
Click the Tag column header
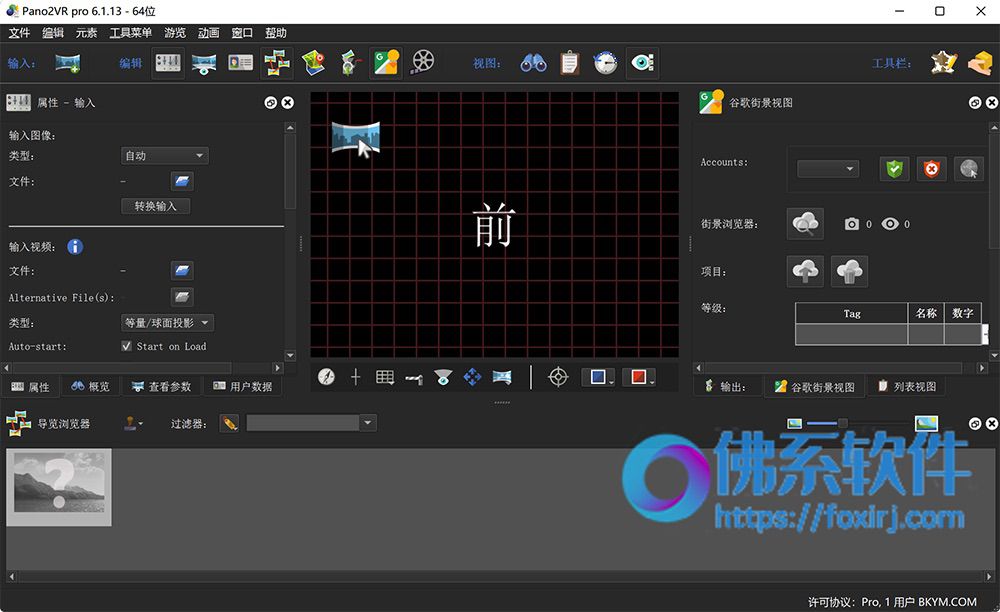[851, 314]
